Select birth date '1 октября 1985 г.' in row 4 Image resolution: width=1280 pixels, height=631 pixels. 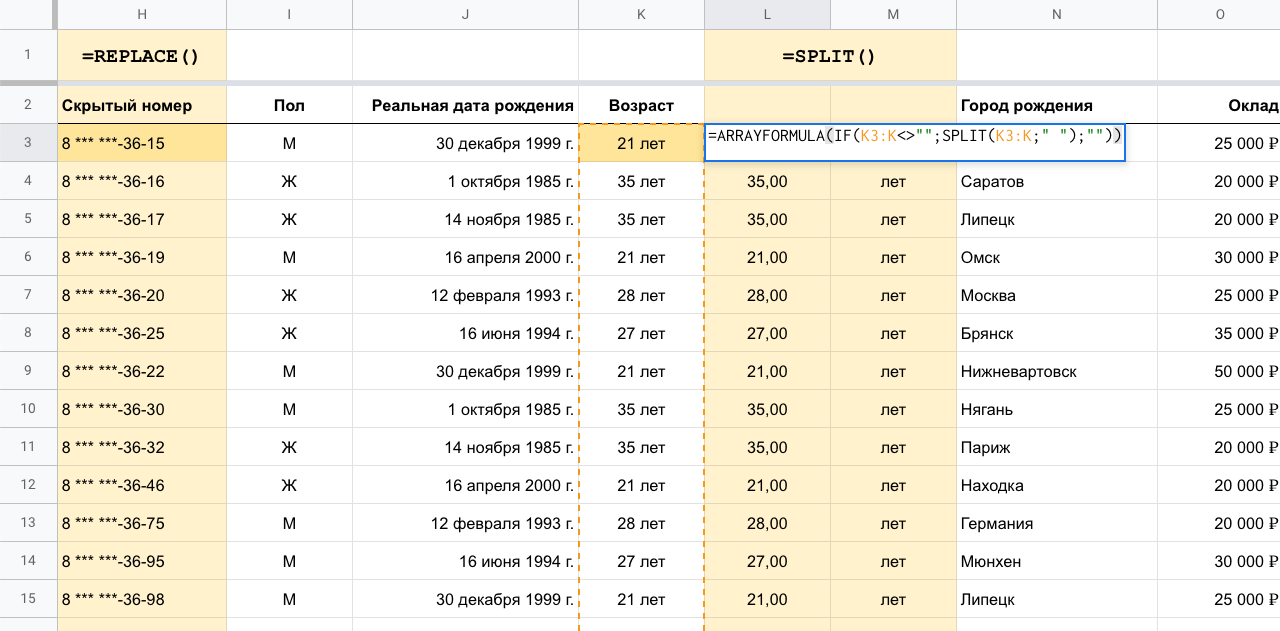click(x=466, y=181)
